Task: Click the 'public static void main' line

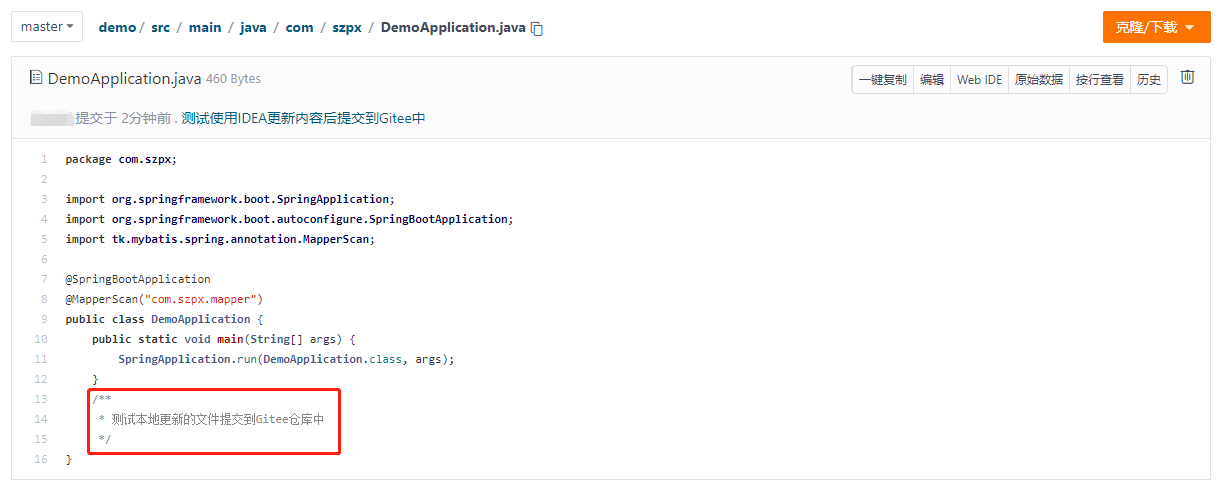Action: [x=224, y=339]
